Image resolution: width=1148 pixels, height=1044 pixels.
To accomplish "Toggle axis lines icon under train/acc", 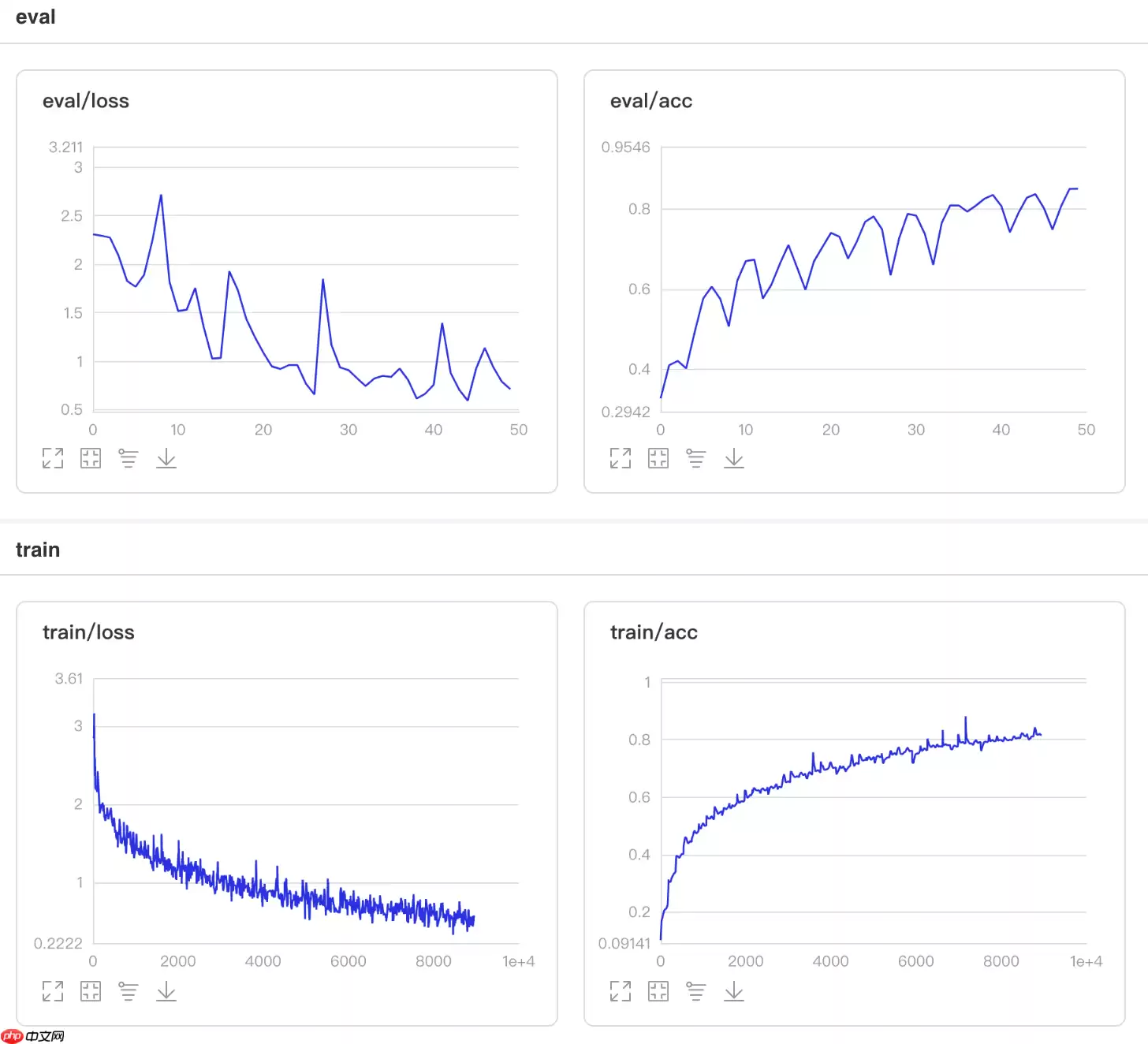I will click(695, 991).
